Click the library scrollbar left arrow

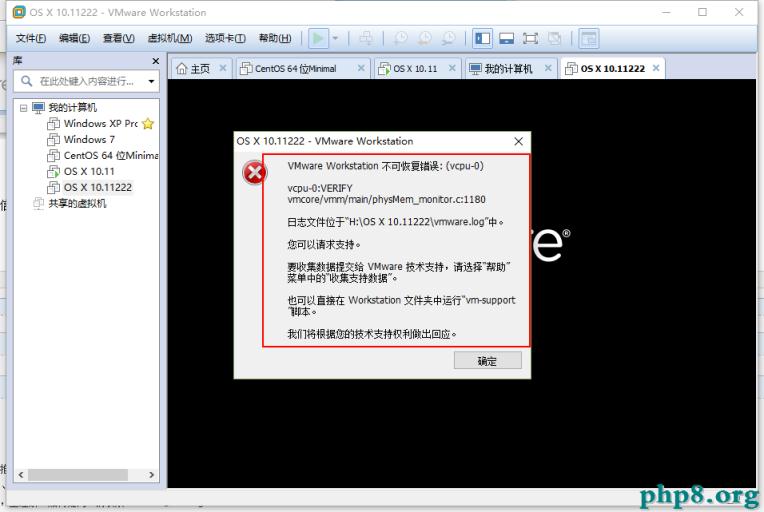pos(20,474)
